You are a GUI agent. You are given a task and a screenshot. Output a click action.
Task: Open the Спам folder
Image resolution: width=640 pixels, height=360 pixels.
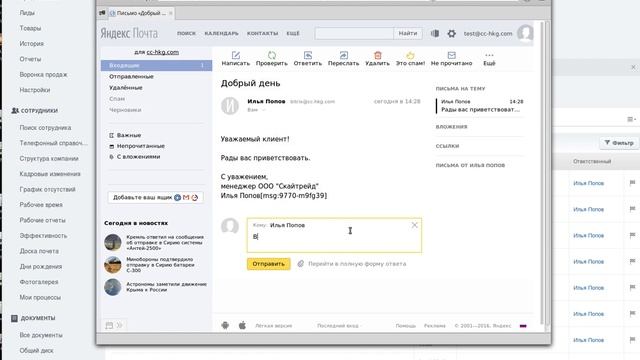click(x=117, y=99)
